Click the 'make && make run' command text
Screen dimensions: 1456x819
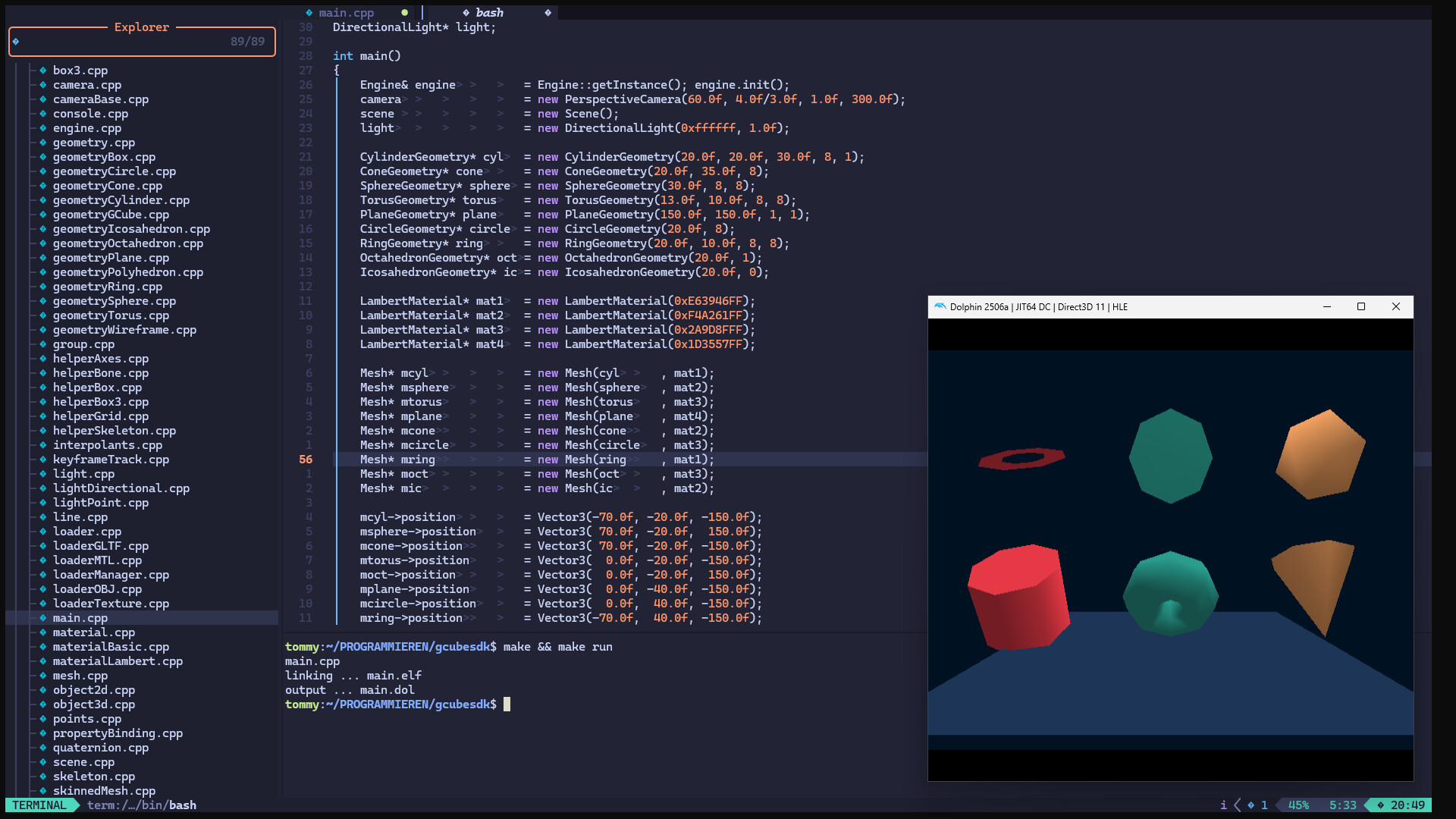point(557,647)
